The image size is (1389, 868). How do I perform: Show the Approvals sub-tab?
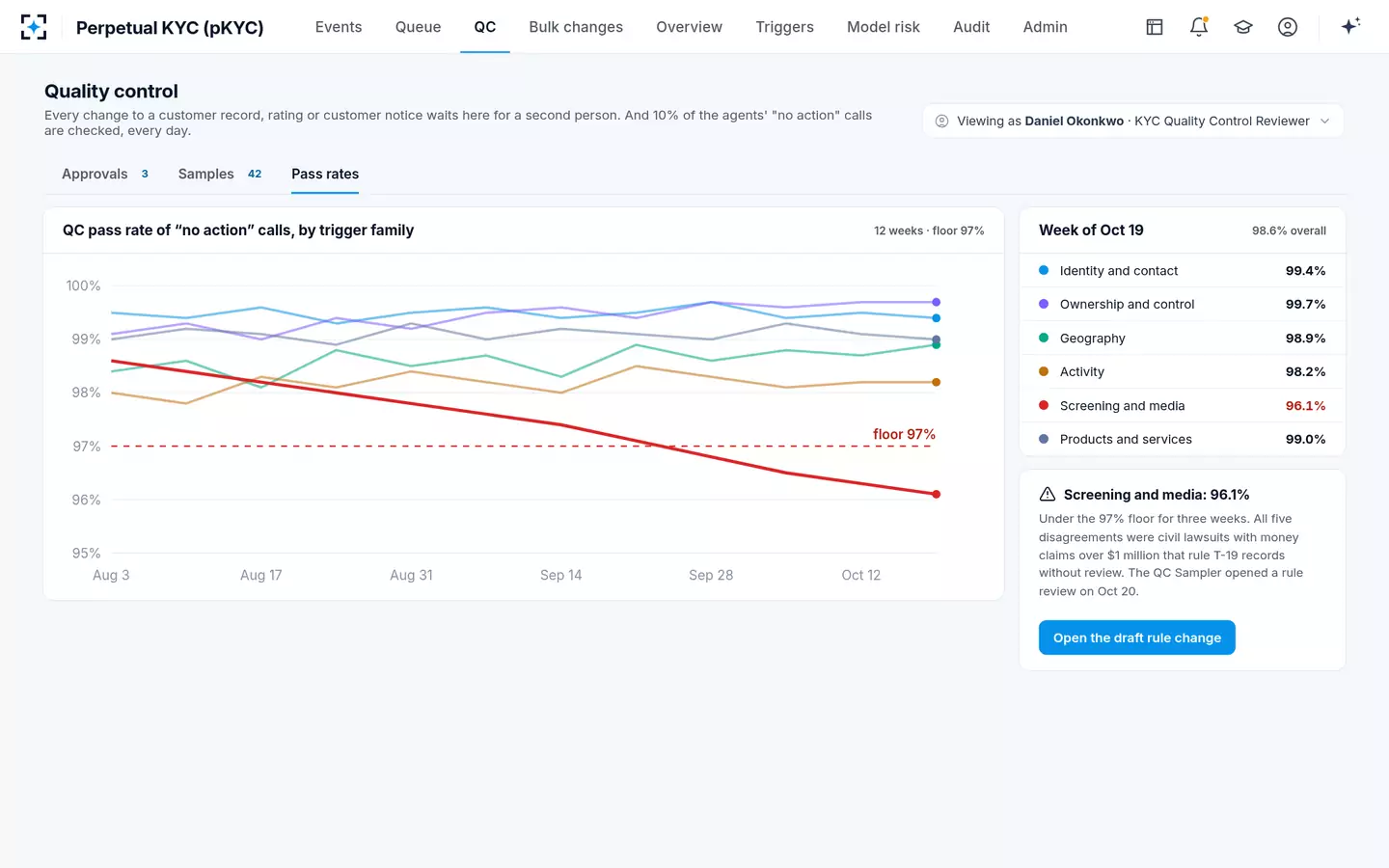[105, 174]
